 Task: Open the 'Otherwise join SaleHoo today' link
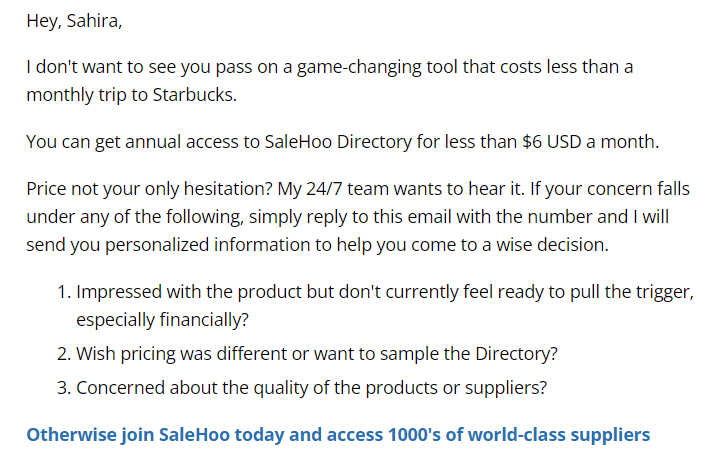tap(338, 434)
